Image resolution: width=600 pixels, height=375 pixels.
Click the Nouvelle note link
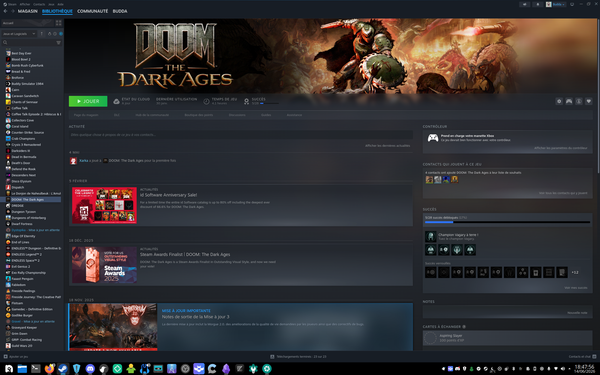[x=577, y=313]
